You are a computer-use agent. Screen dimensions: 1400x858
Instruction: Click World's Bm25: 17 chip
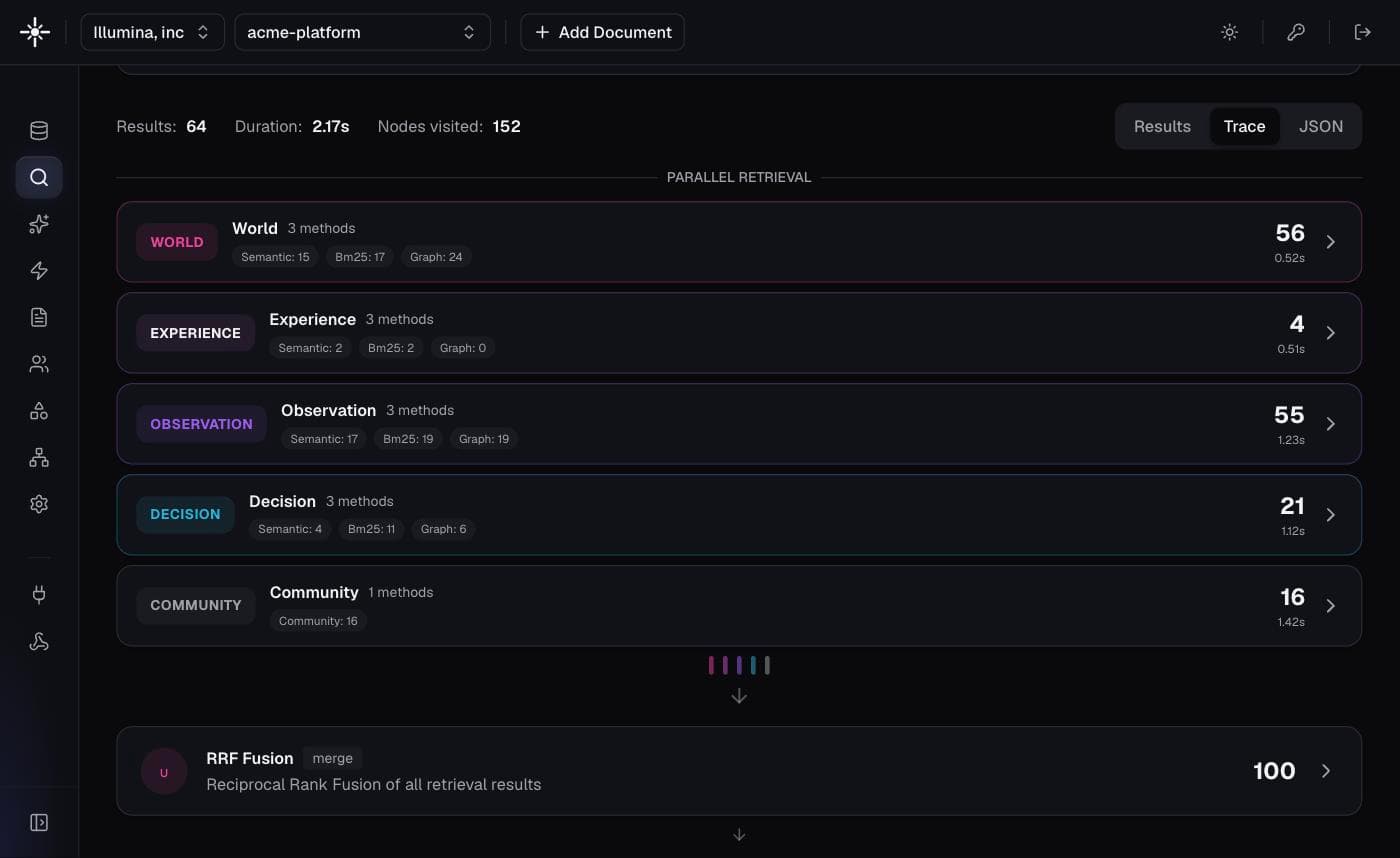point(360,257)
